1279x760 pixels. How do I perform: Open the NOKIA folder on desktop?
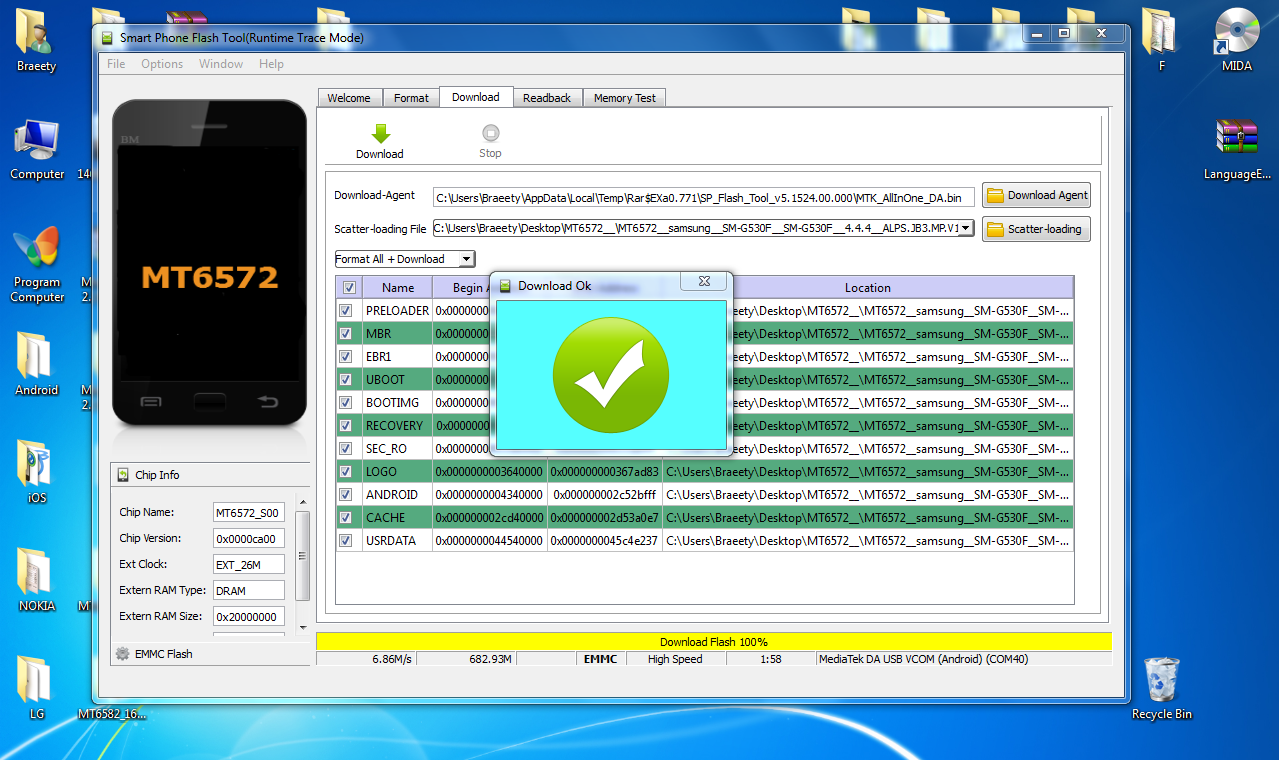click(37, 581)
